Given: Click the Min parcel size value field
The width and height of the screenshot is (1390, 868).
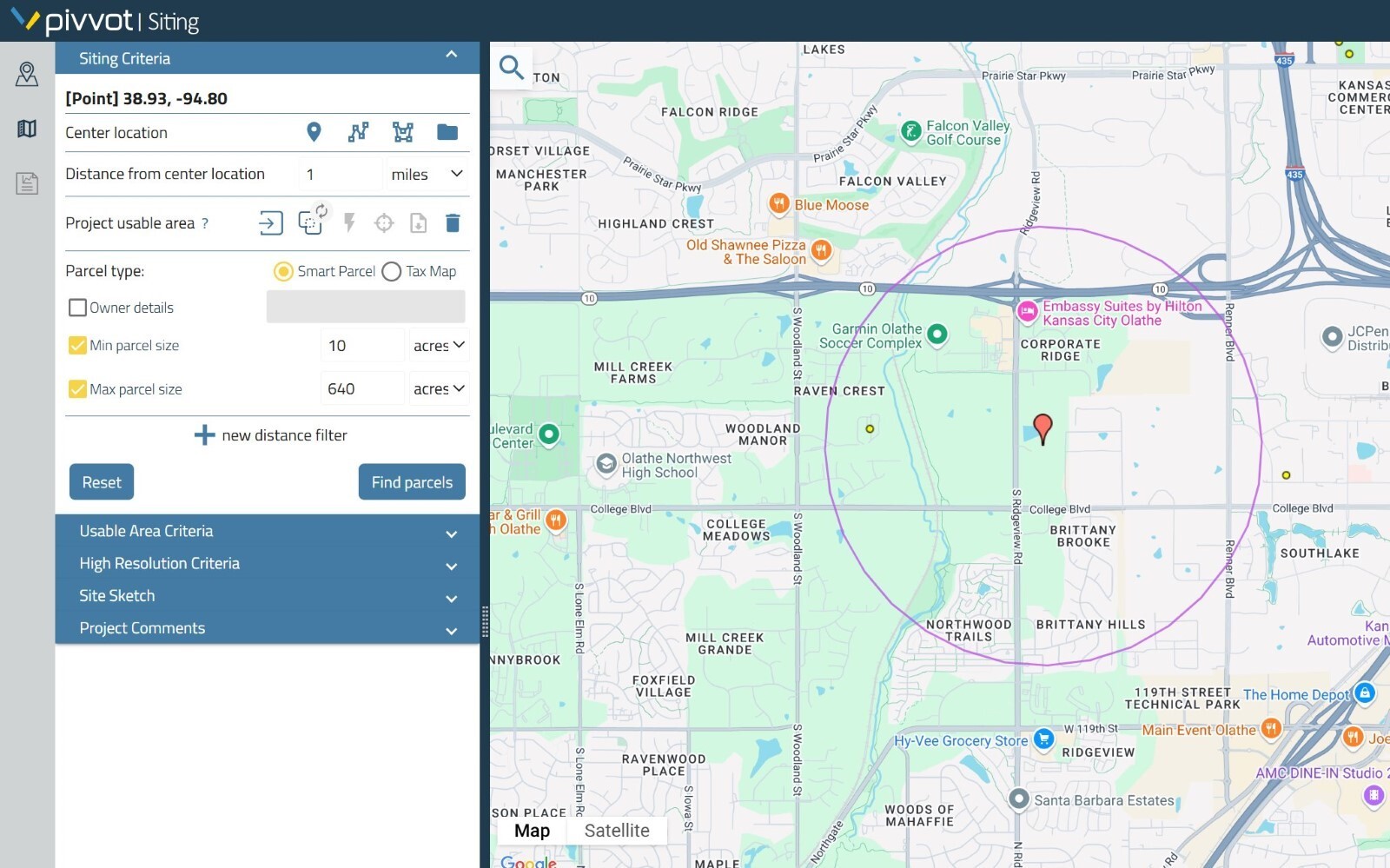Looking at the screenshot, I should pos(362,345).
